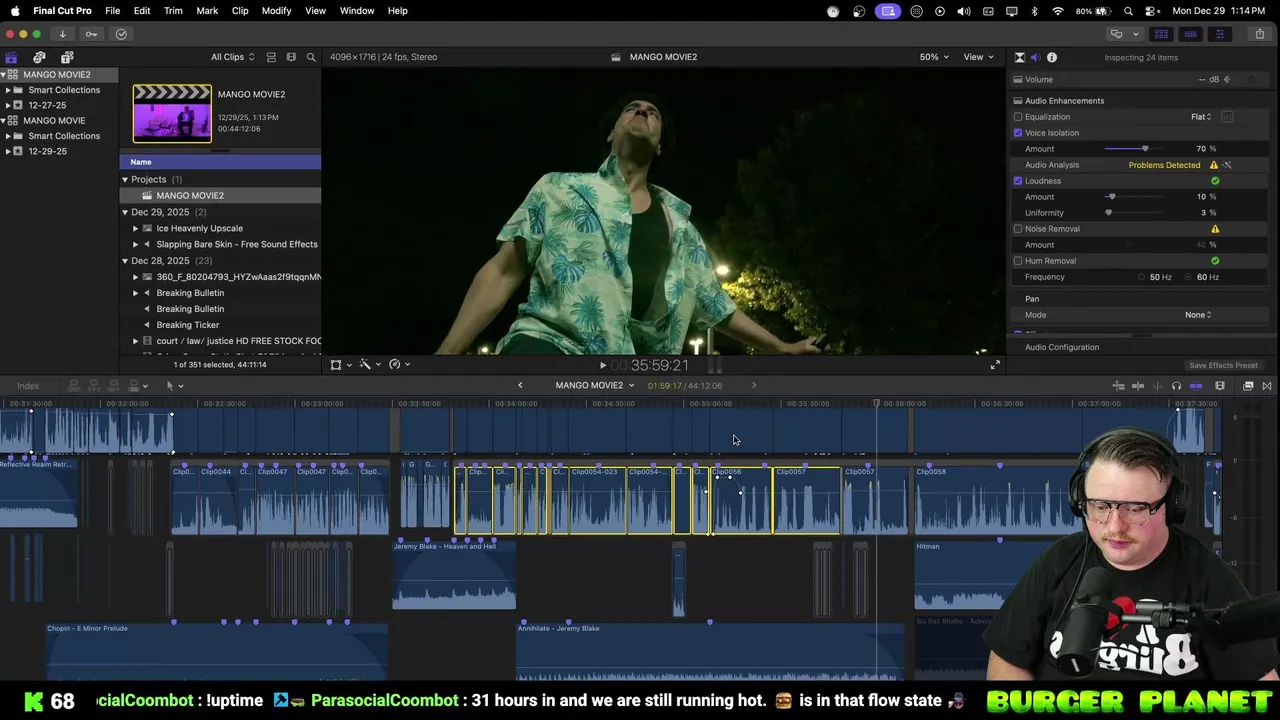Show Titles and Generators sidebar
Image resolution: width=1280 pixels, height=720 pixels.
[x=67, y=57]
